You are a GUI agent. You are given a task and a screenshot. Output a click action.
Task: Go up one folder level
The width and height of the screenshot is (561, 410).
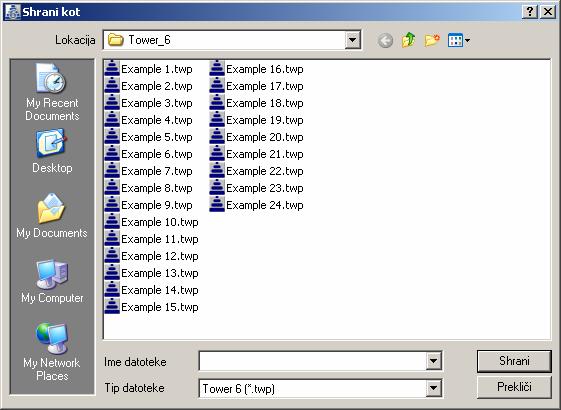pyautogui.click(x=409, y=40)
